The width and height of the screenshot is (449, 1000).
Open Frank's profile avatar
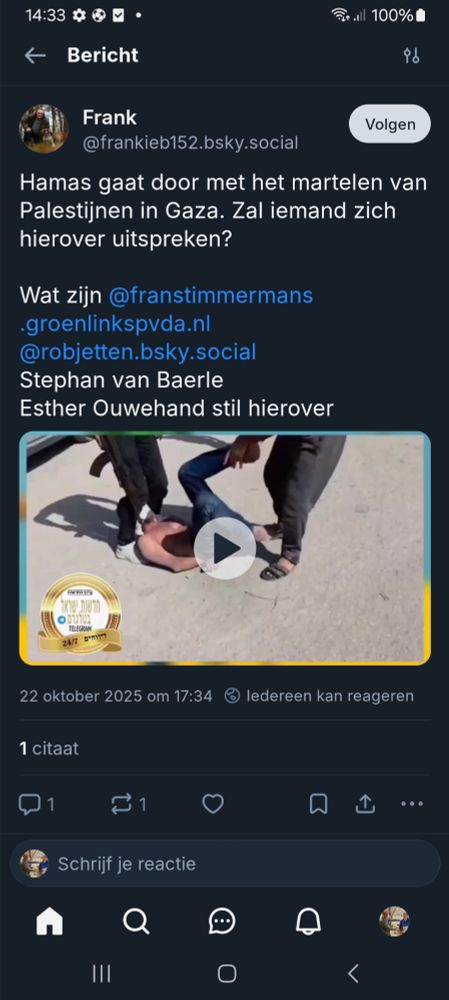point(44,128)
